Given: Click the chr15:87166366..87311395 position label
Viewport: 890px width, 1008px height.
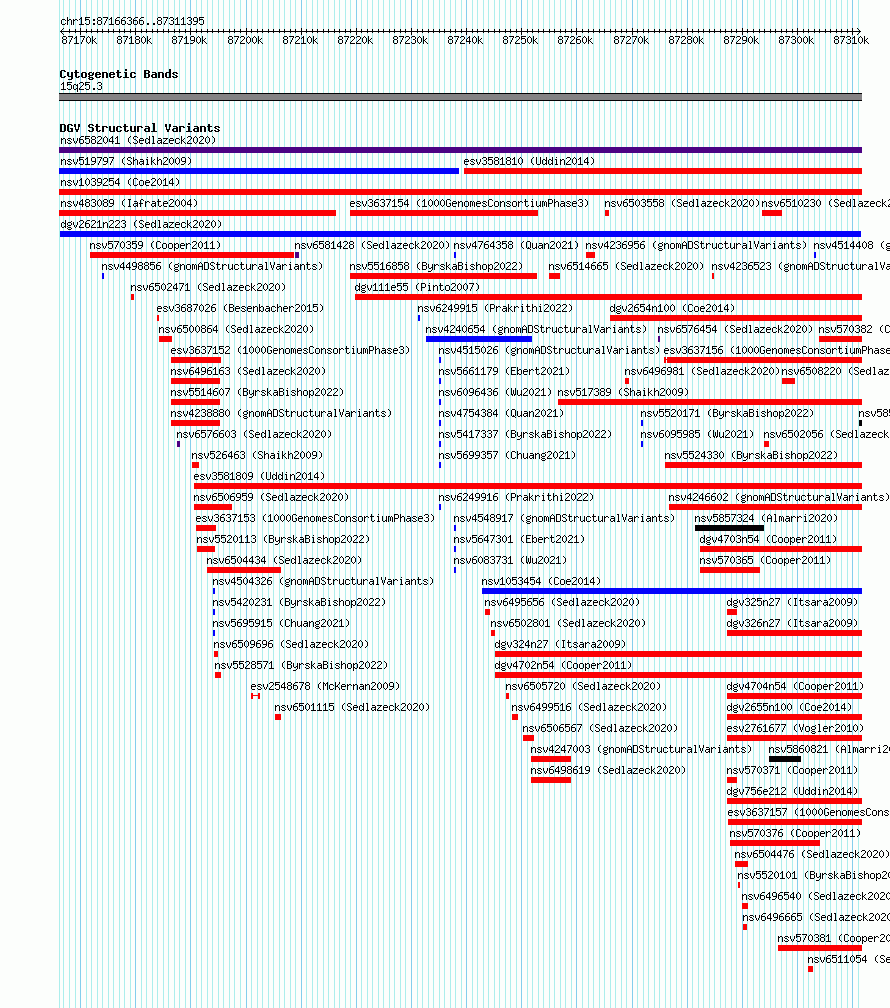Looking at the screenshot, I should [132, 21].
